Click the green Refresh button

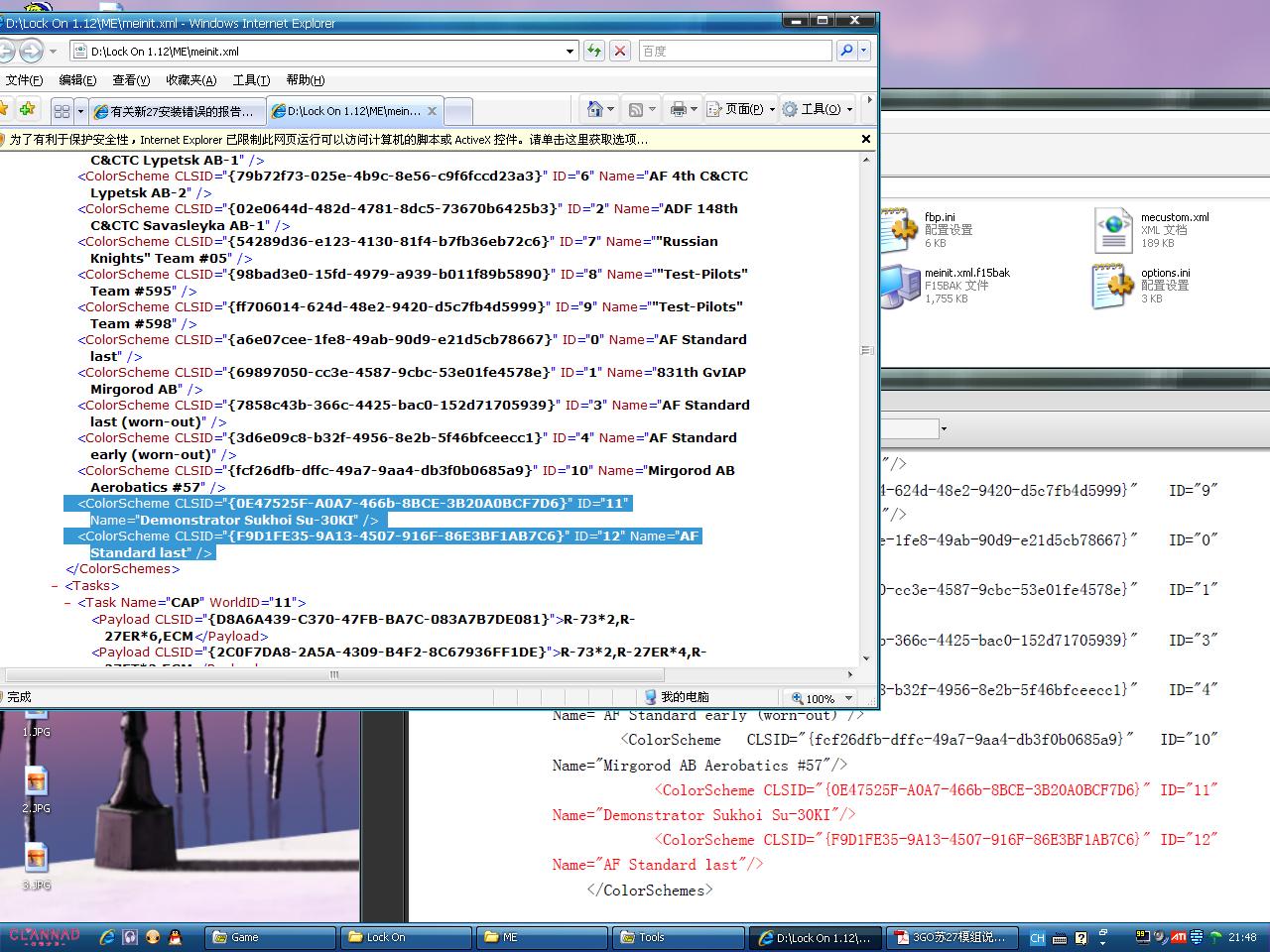tap(593, 51)
